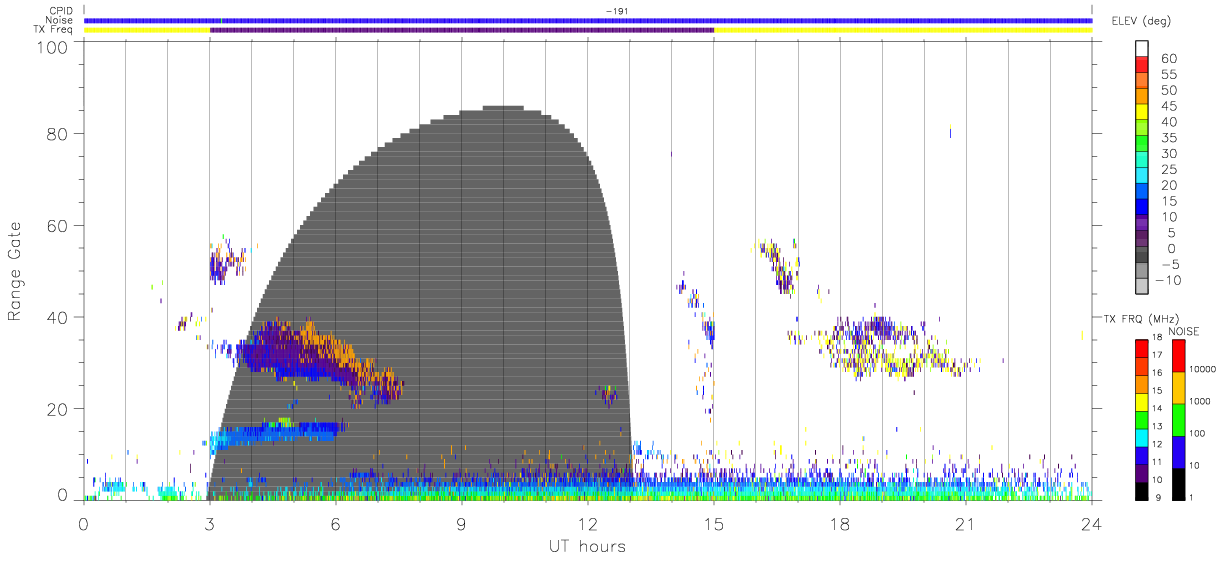This screenshot has width=1228, height=567.
Task: Click the 18 tick label on UT axis
Action: [840, 523]
